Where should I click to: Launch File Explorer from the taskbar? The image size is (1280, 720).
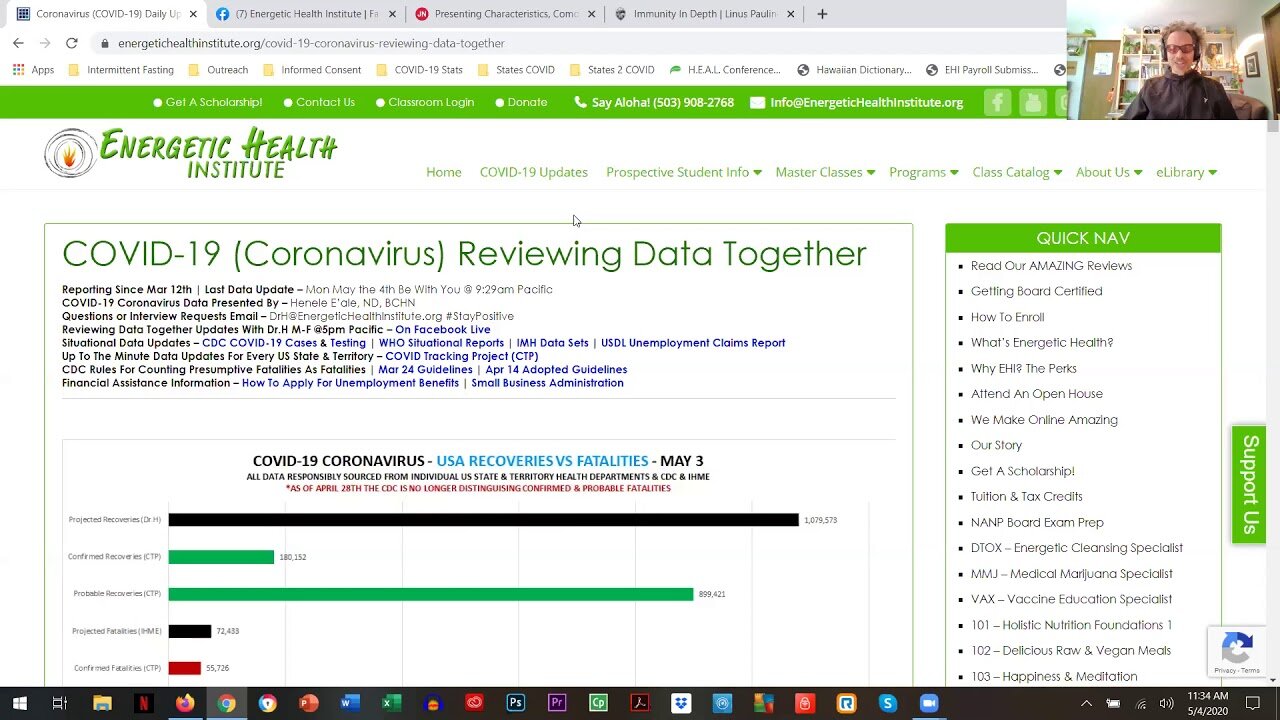coord(102,703)
